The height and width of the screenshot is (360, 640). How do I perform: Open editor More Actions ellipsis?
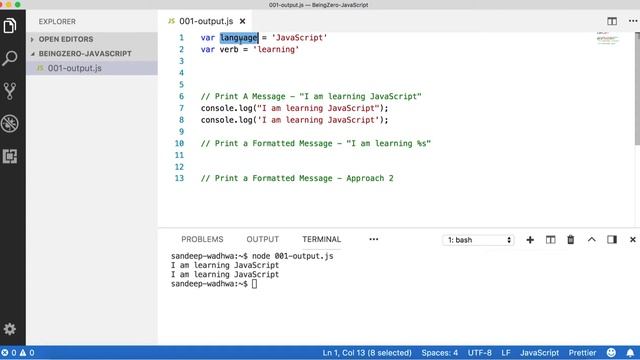(633, 21)
